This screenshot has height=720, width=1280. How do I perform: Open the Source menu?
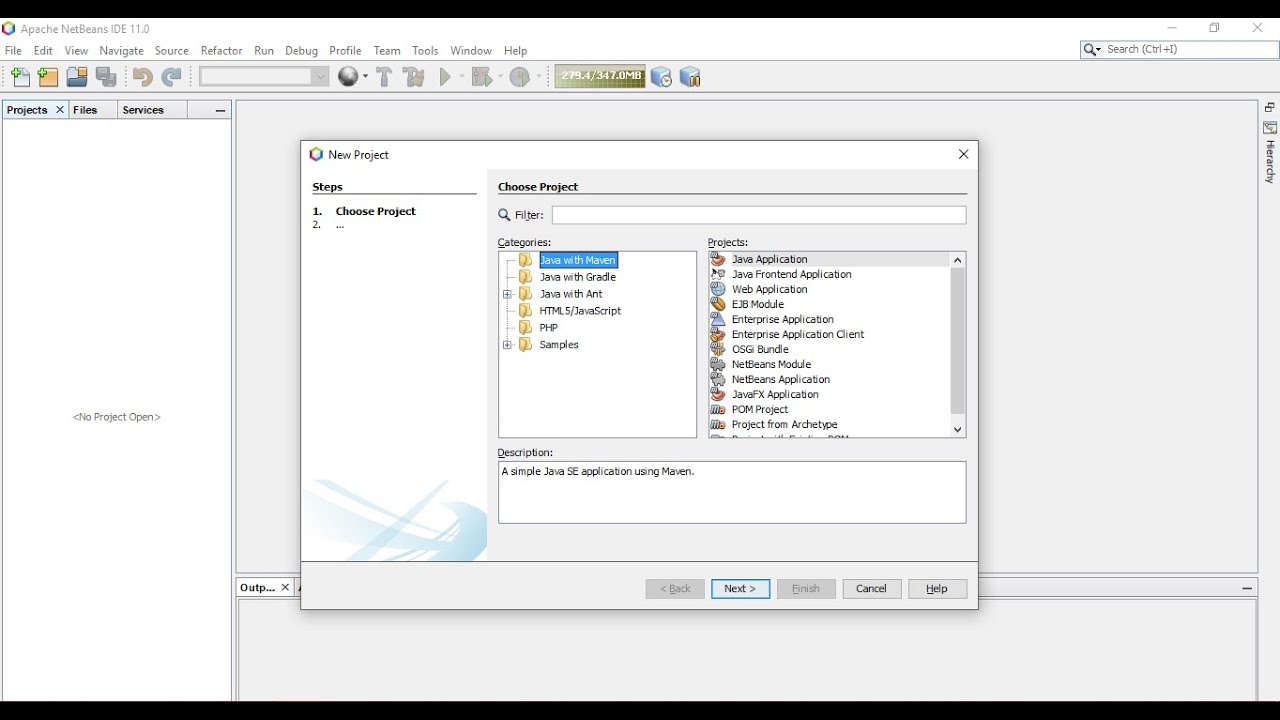pyautogui.click(x=171, y=50)
